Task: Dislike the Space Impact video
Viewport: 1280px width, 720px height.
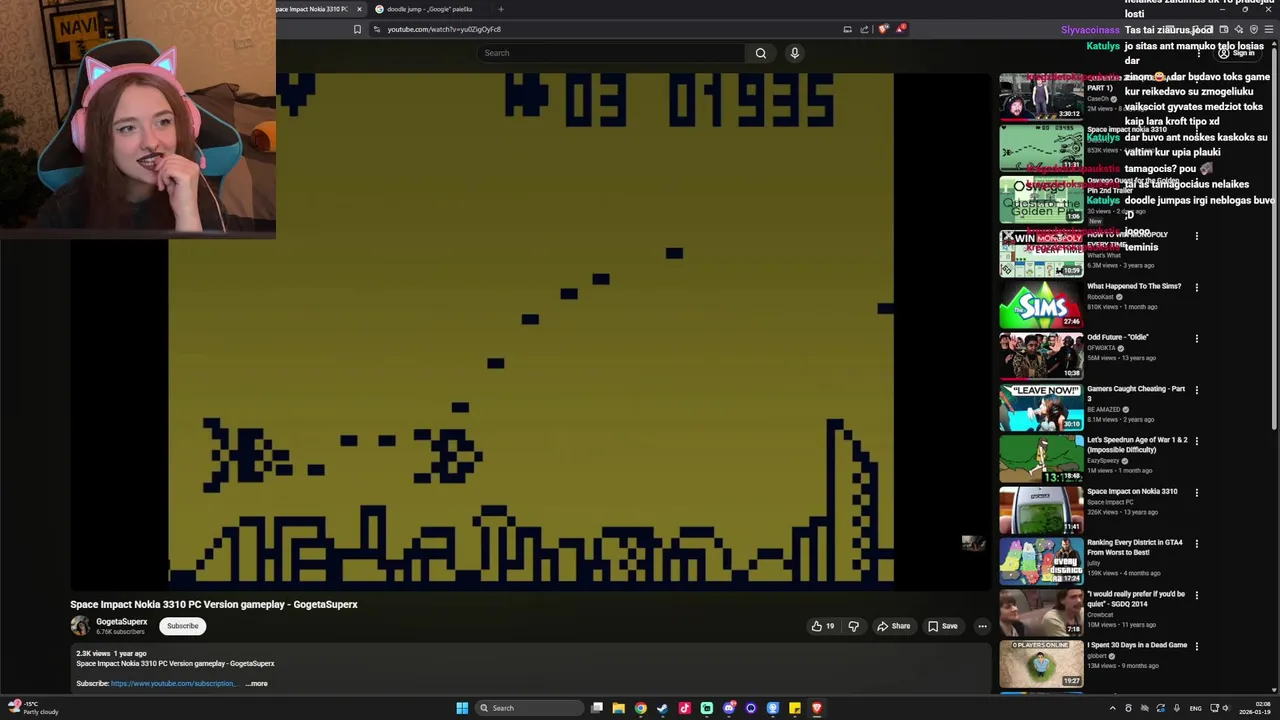Action: pyautogui.click(x=853, y=626)
